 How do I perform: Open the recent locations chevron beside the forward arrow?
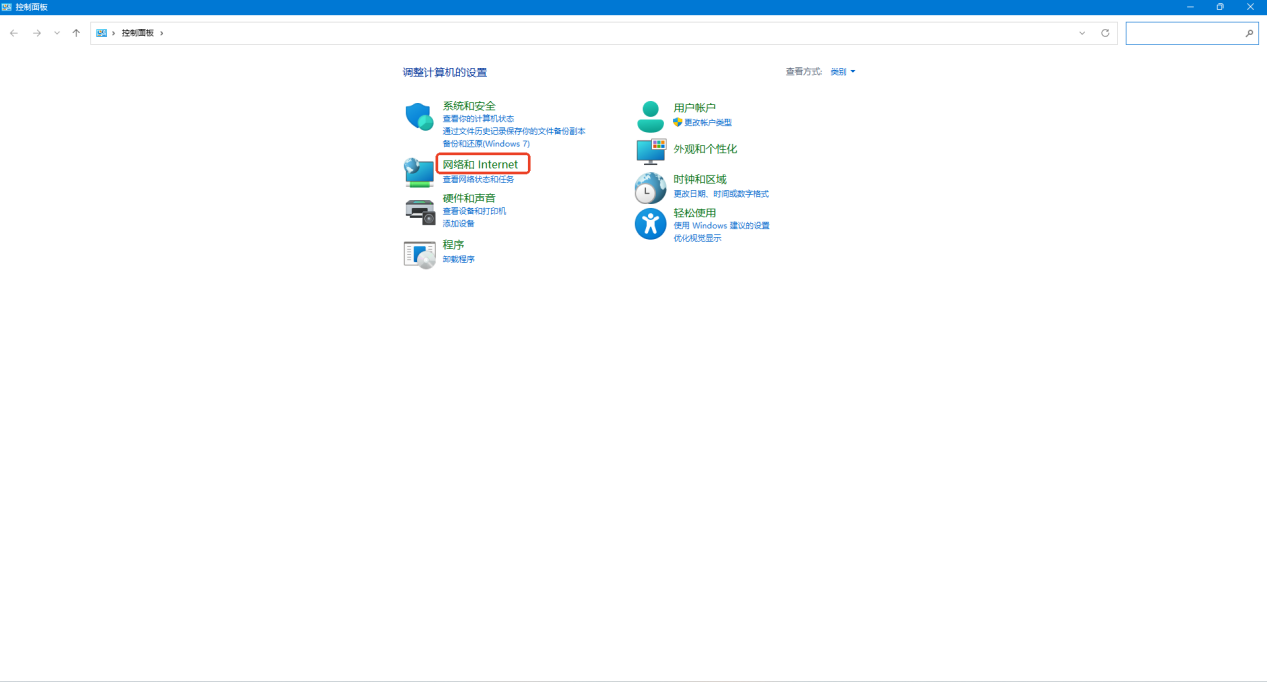[x=57, y=33]
